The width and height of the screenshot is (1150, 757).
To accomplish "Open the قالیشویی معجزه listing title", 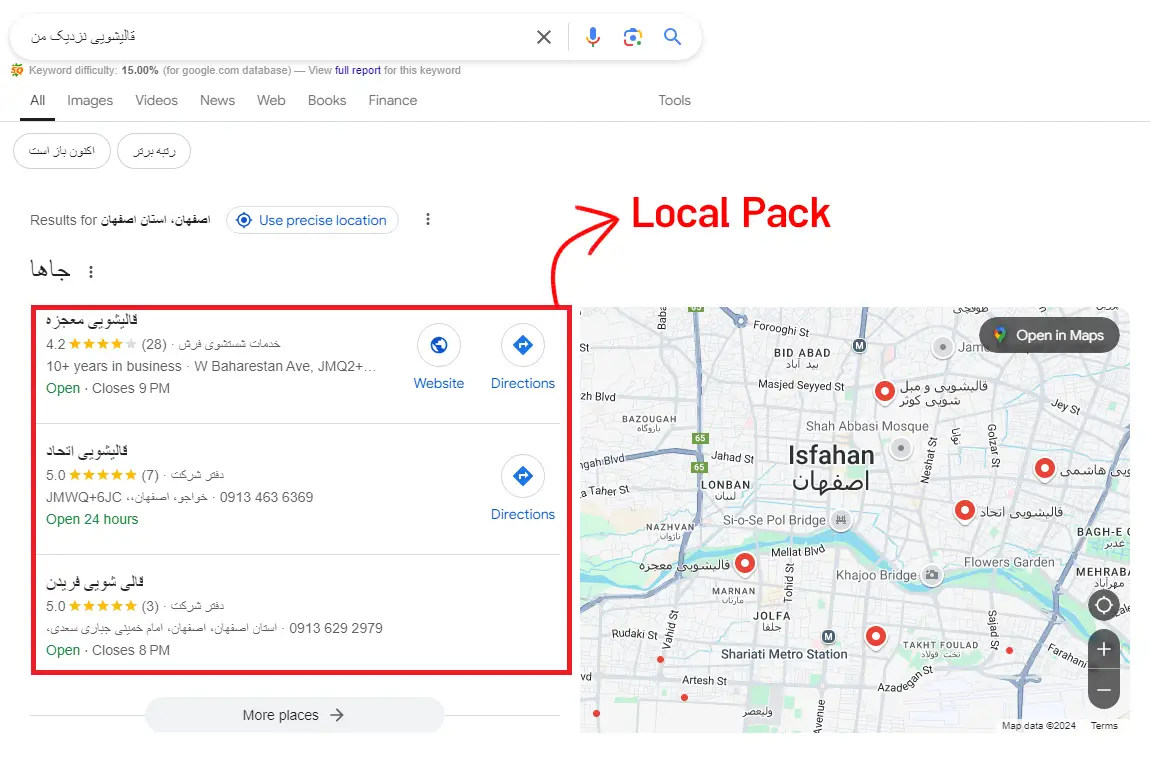I will click(92, 321).
